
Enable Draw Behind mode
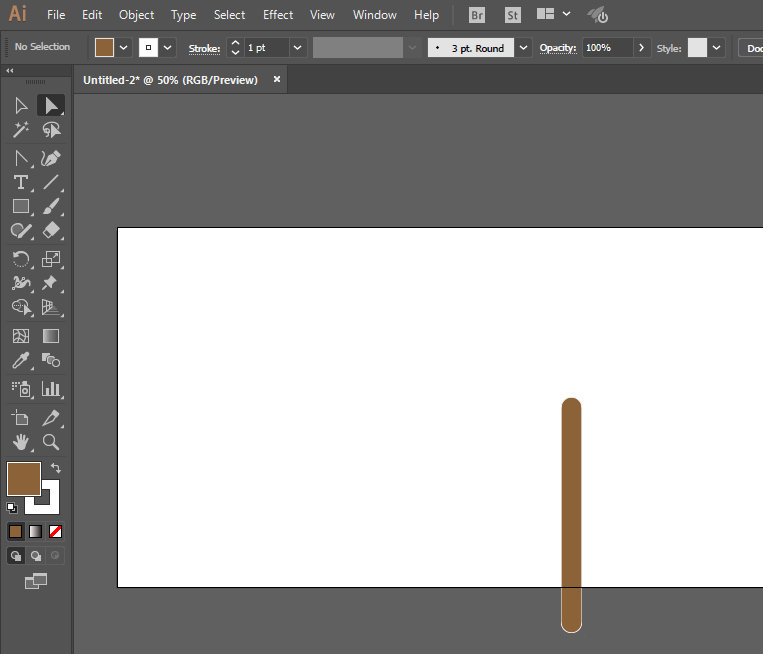point(36,555)
